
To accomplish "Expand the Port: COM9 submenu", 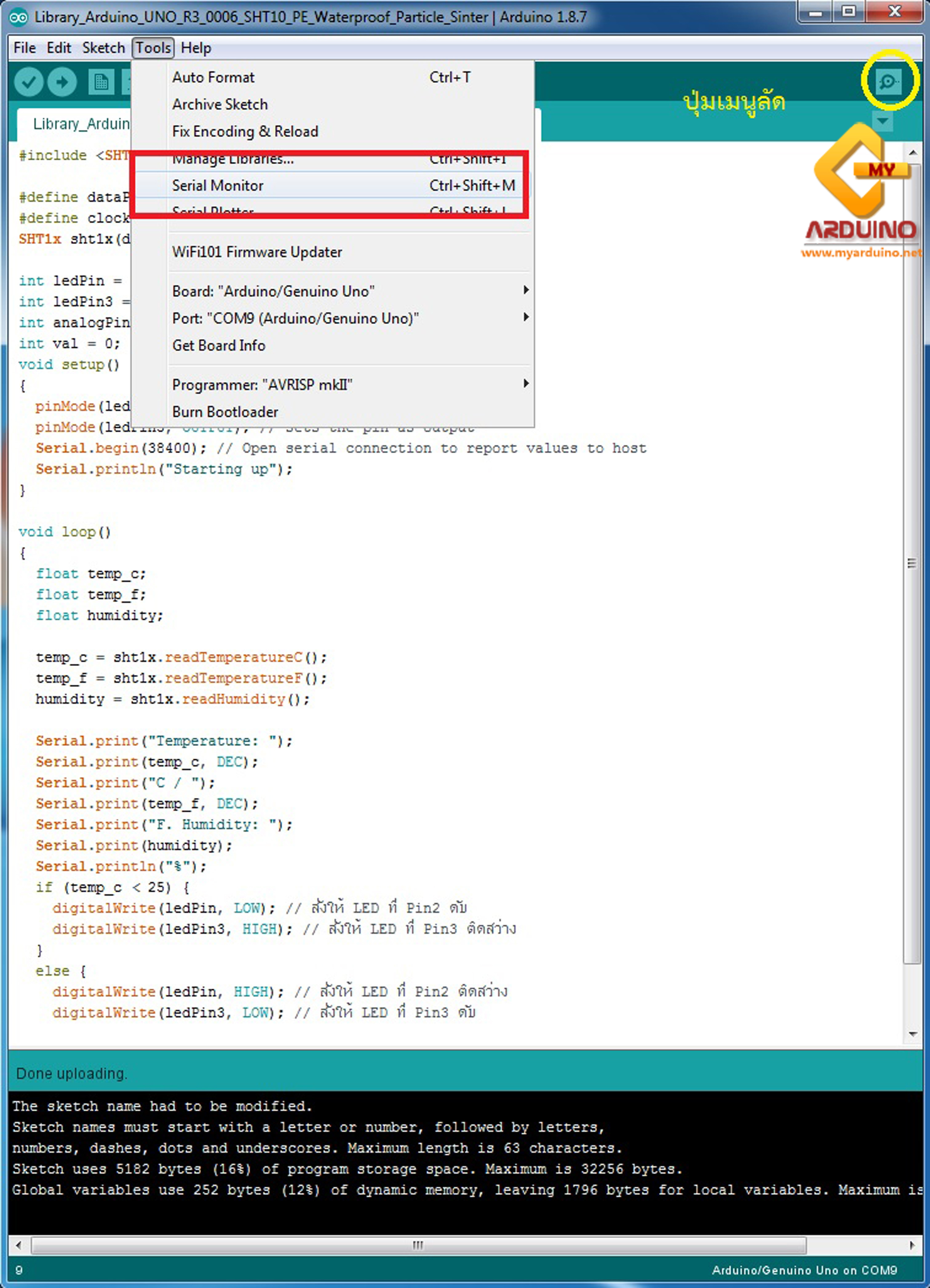I will coord(295,318).
